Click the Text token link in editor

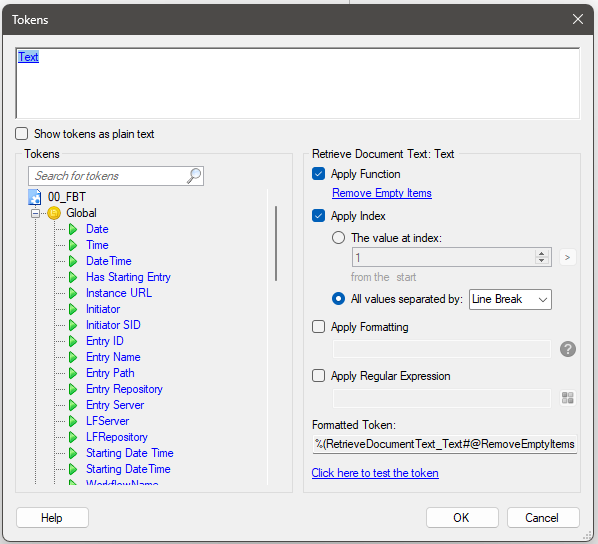[28, 57]
